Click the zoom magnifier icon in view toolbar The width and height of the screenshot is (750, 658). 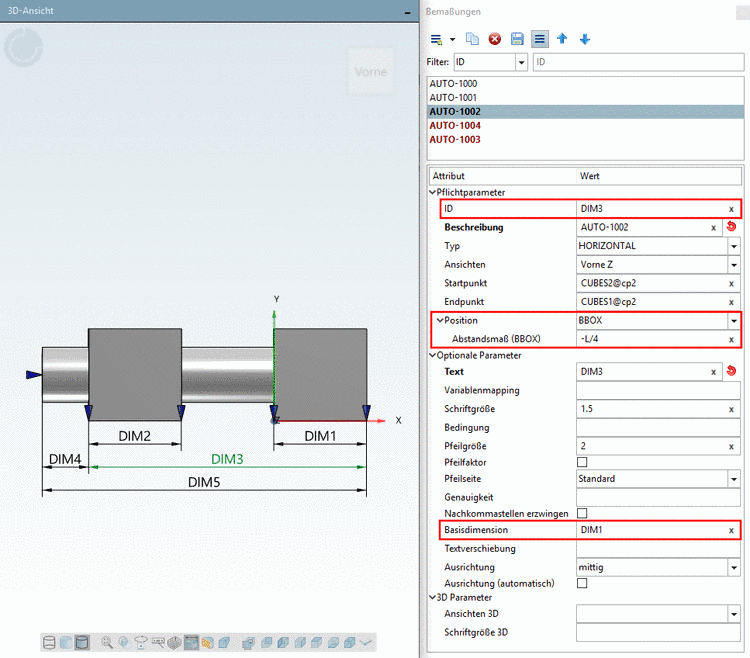107,641
